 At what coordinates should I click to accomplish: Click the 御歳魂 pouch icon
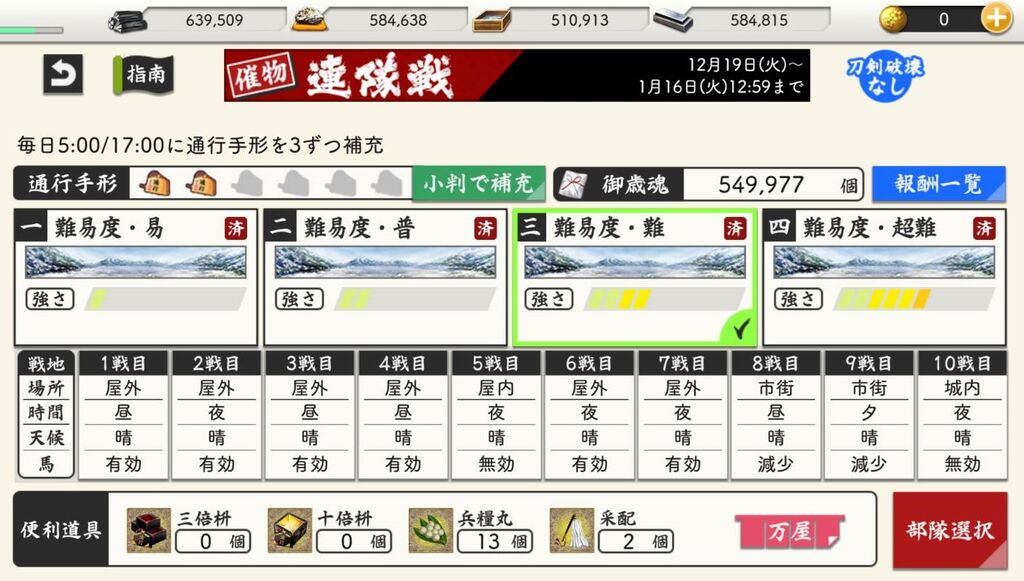point(573,185)
